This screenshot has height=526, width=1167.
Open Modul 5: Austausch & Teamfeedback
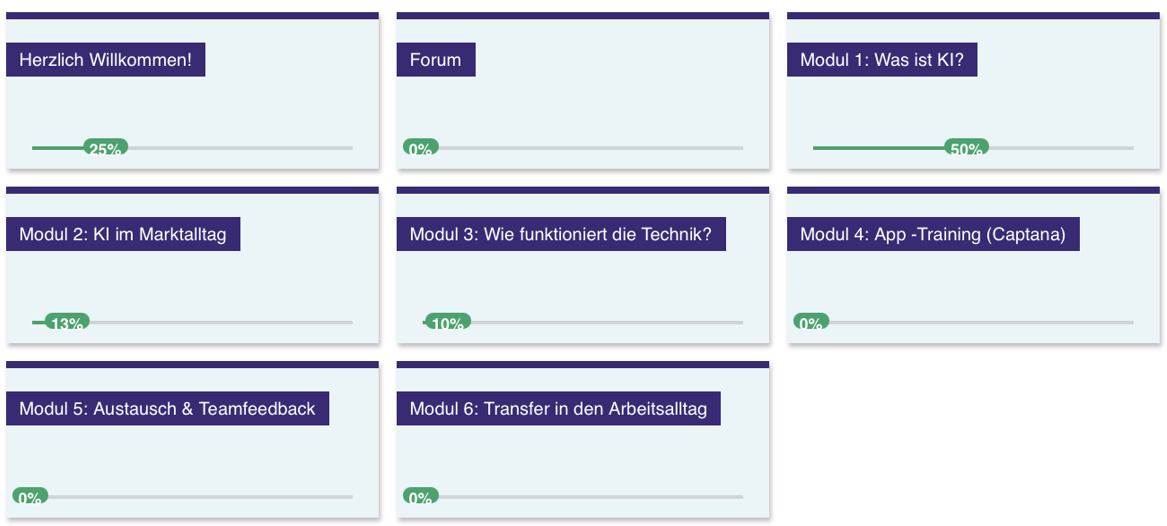(x=167, y=409)
